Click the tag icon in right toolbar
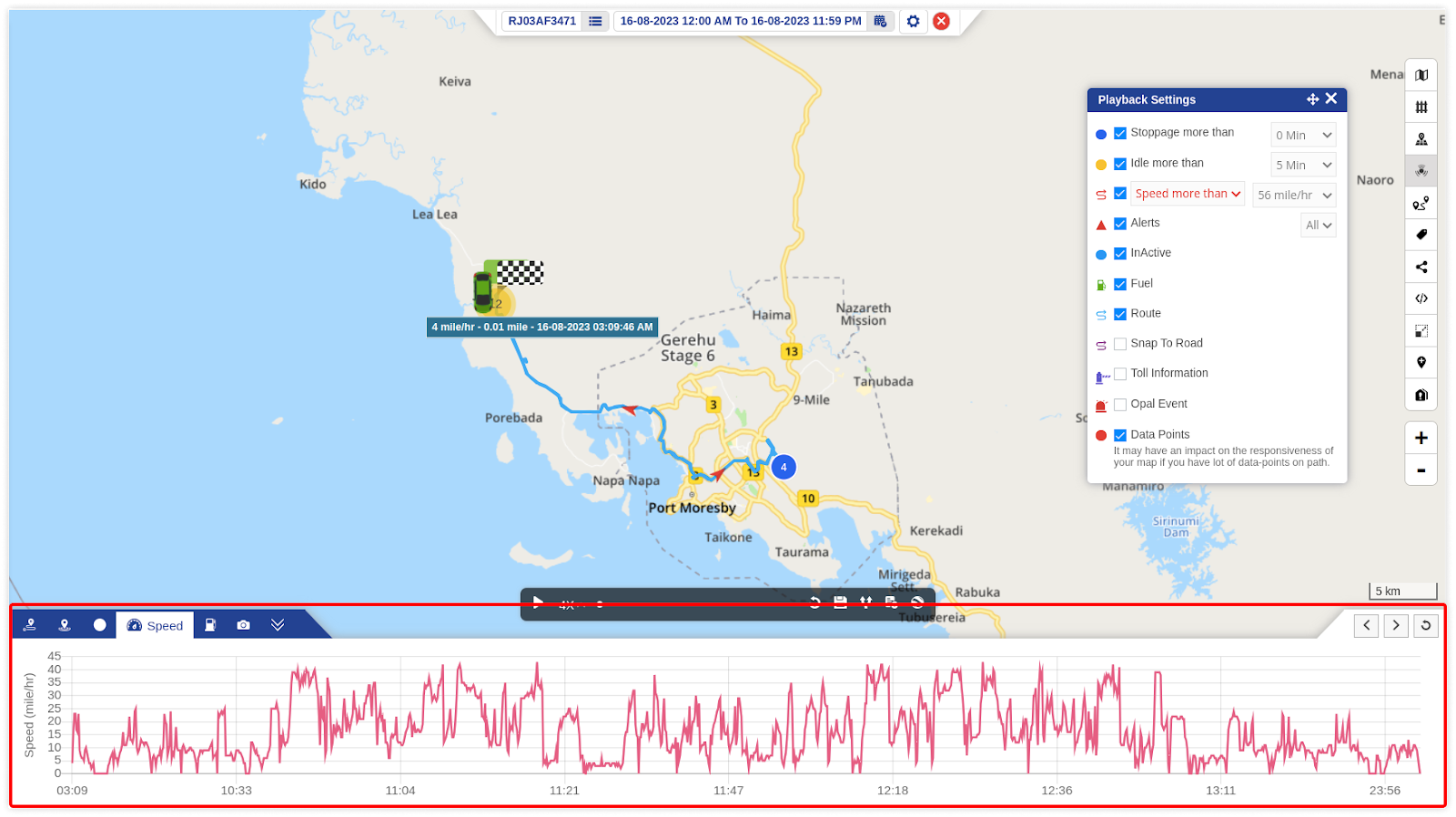 click(1421, 235)
